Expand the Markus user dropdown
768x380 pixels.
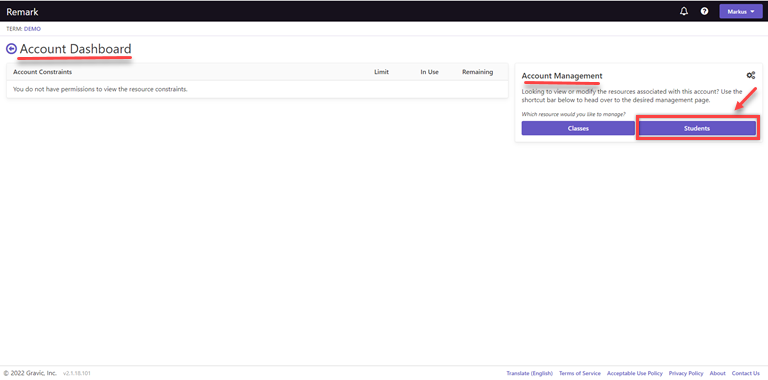[741, 11]
